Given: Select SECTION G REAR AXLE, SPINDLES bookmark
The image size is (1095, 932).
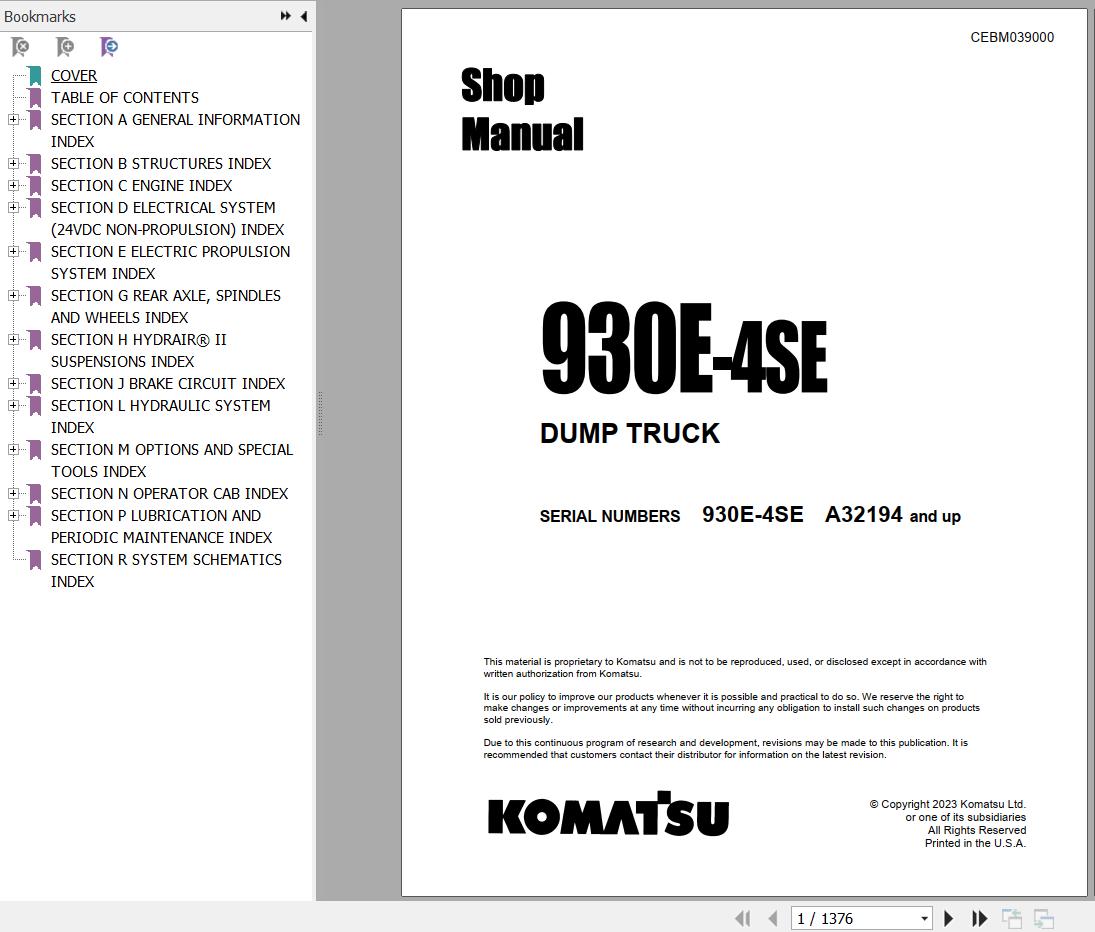Looking at the screenshot, I should (x=166, y=306).
